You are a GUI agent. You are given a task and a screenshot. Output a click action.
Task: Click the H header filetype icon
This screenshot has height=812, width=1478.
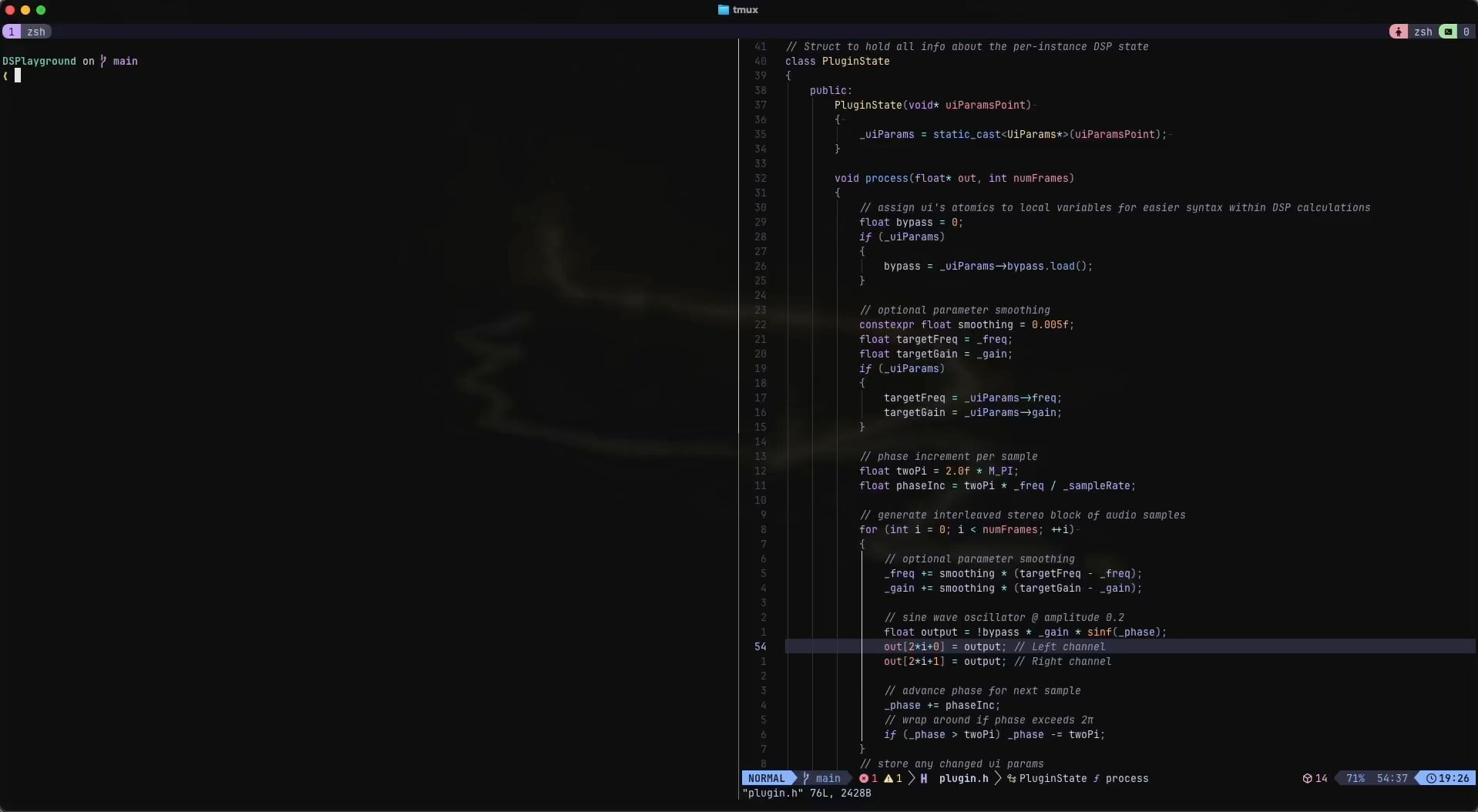point(923,778)
